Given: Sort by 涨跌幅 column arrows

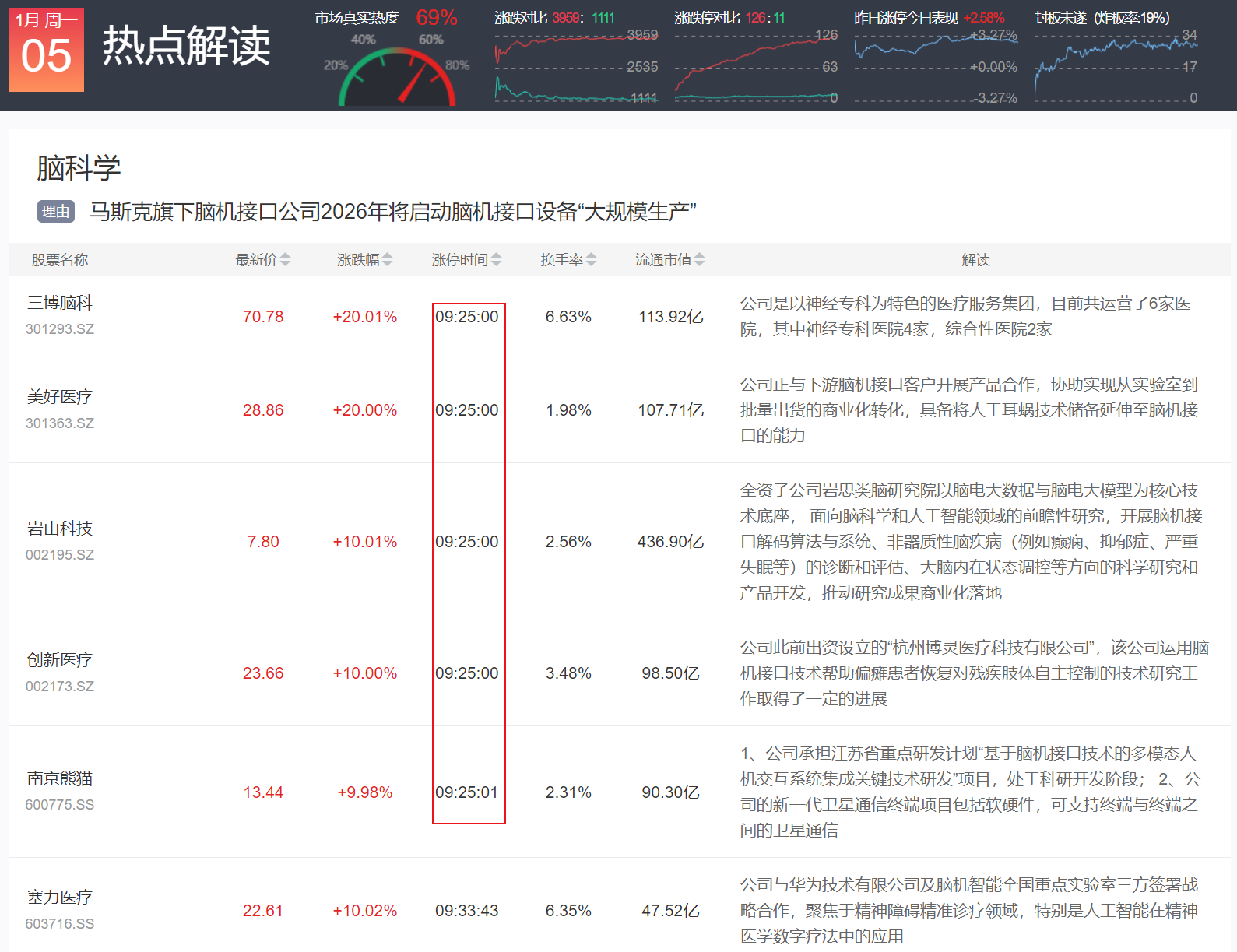Looking at the screenshot, I should click(387, 260).
